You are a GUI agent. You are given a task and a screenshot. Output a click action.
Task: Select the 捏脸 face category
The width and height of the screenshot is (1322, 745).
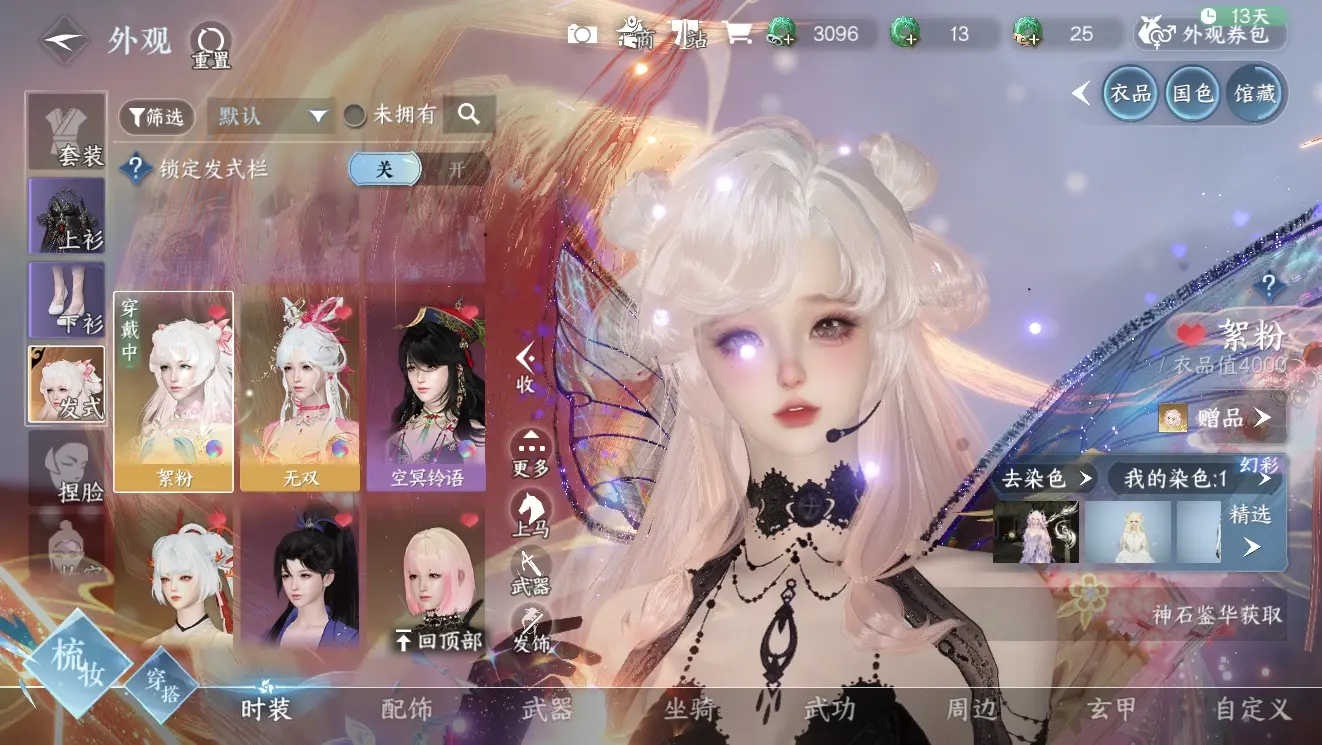point(67,468)
